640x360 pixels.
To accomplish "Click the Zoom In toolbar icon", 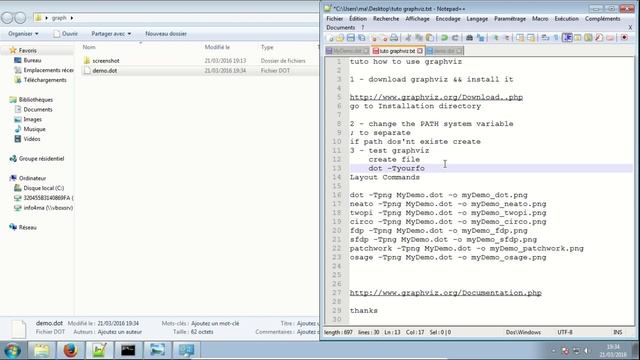I will click(496, 38).
